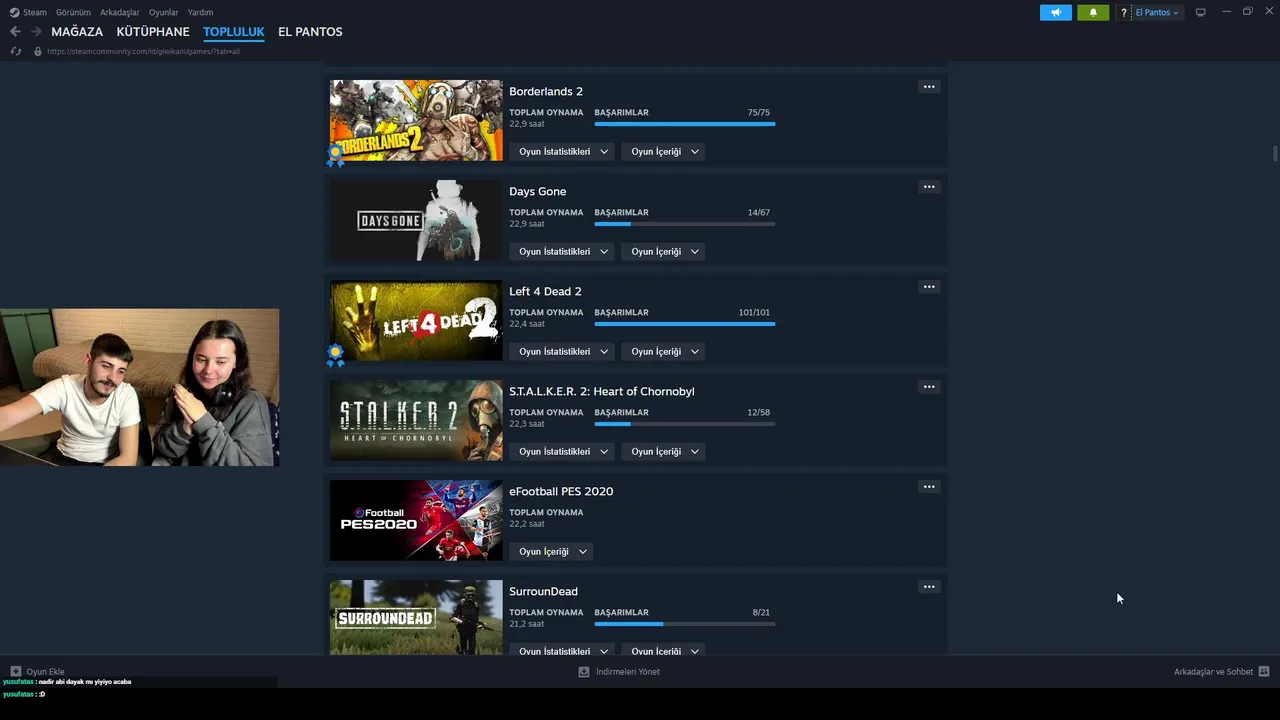Screen dimensions: 1280x720
Task: Click Borderlands 2 achievements progress bar
Action: pos(685,124)
